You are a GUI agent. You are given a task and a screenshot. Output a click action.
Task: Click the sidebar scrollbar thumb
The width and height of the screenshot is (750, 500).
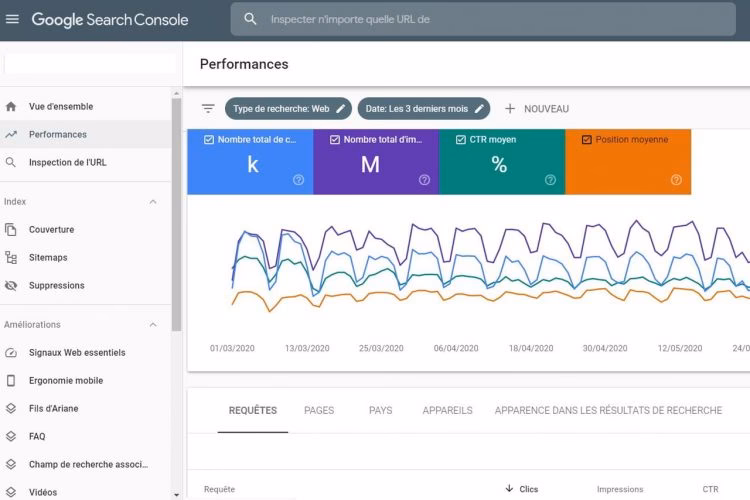[x=176, y=214]
